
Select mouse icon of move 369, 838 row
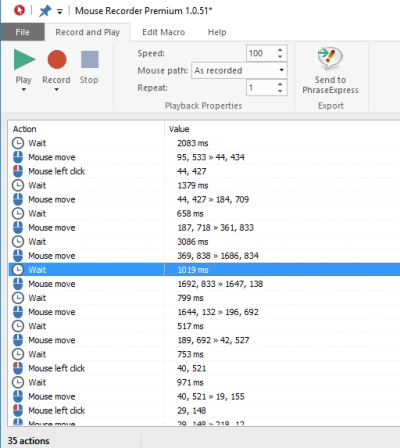click(x=18, y=256)
